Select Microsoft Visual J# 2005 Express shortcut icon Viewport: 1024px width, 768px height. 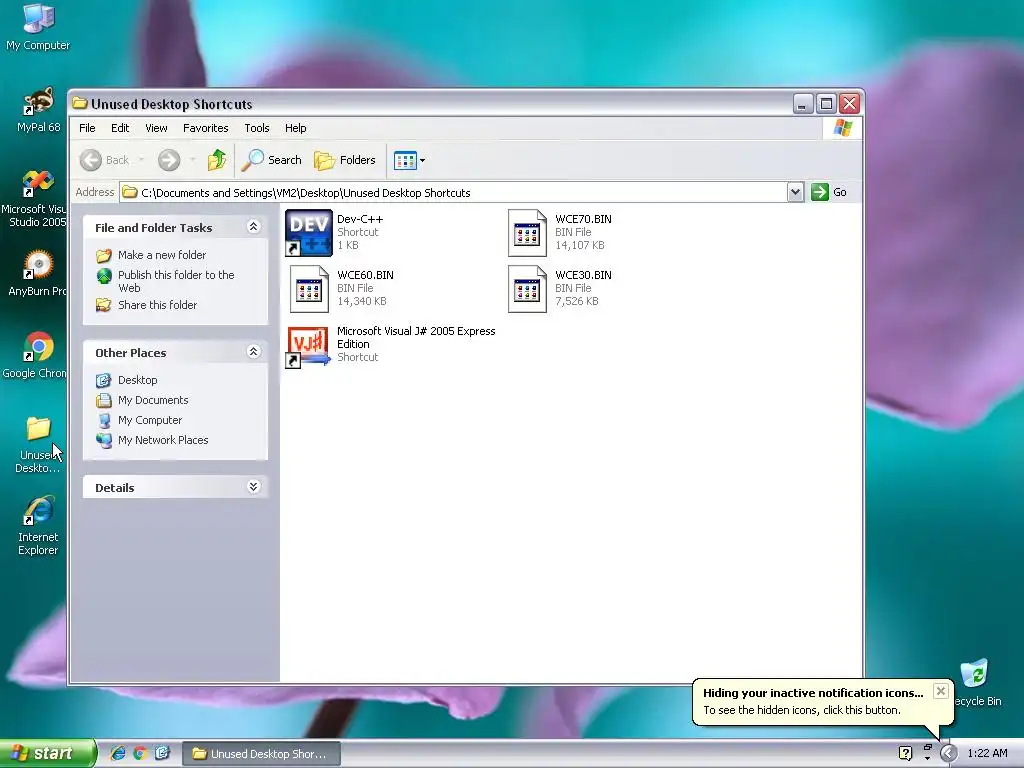pos(309,345)
